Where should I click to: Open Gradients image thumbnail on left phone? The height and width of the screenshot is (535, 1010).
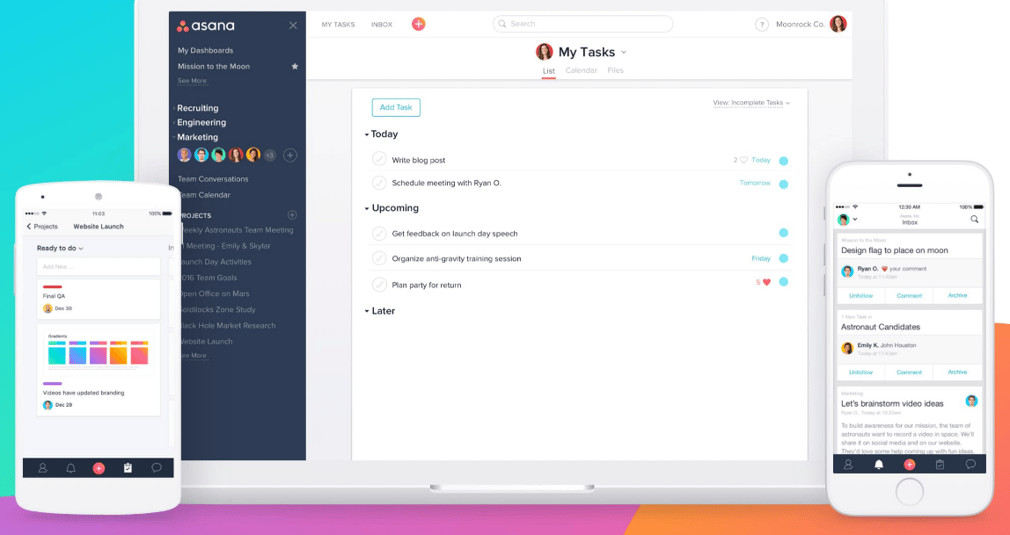(99, 352)
